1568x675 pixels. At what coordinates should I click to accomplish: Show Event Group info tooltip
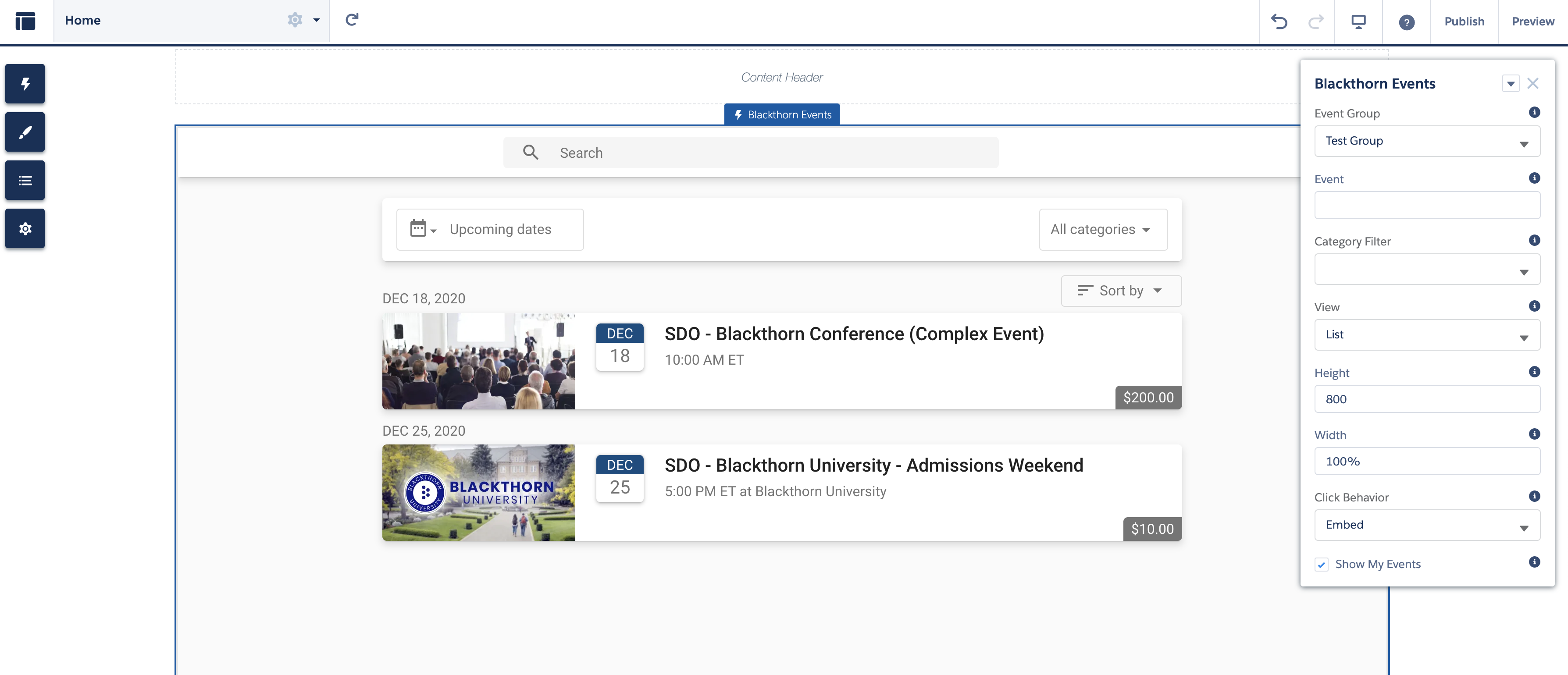tap(1534, 113)
